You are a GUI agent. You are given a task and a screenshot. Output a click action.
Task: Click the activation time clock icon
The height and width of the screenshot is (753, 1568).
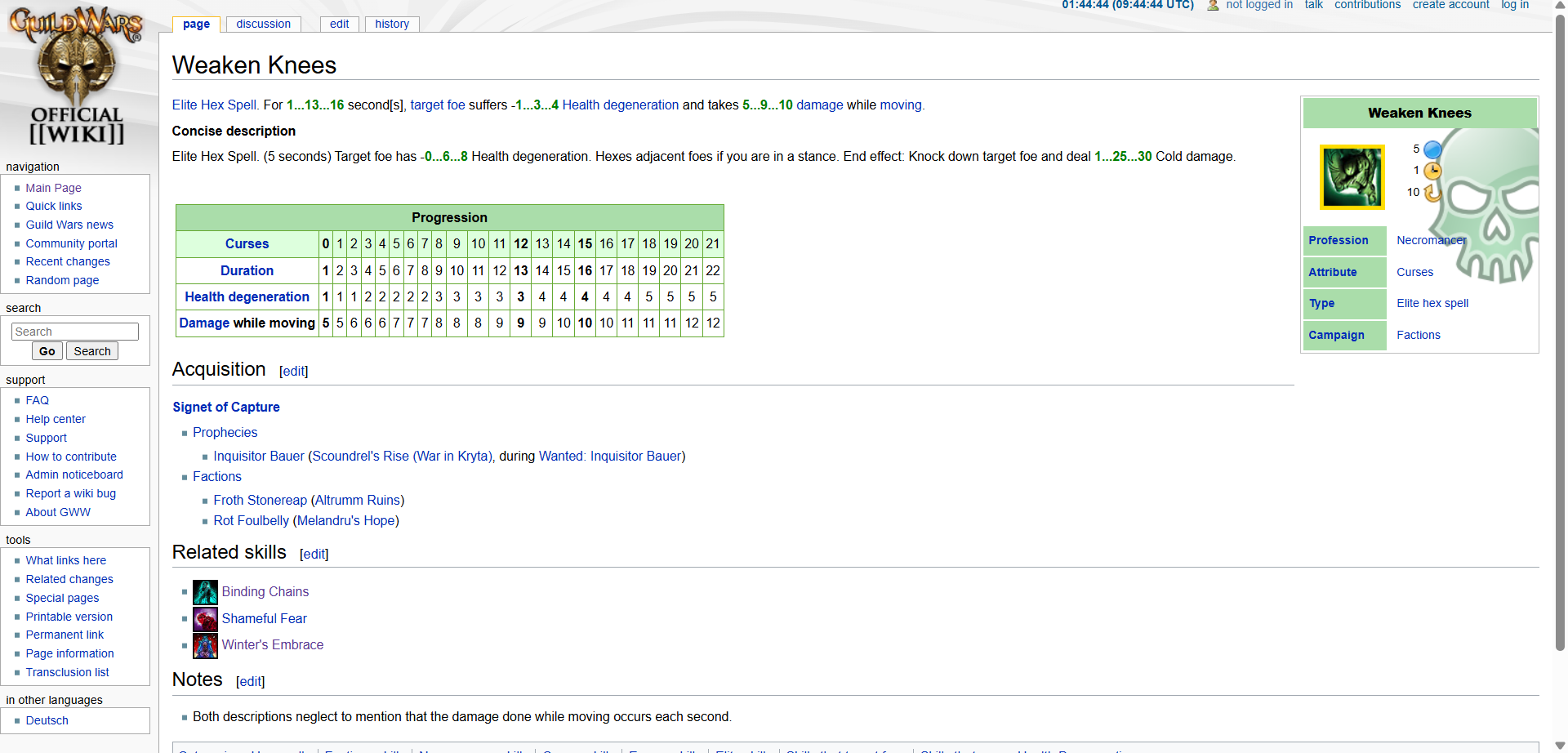point(1432,171)
